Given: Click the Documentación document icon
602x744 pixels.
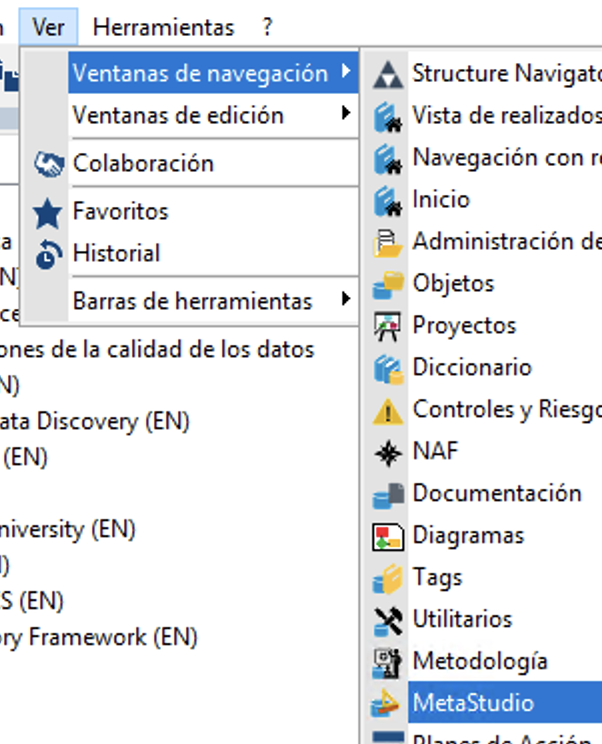Looking at the screenshot, I should pyautogui.click(x=388, y=494).
